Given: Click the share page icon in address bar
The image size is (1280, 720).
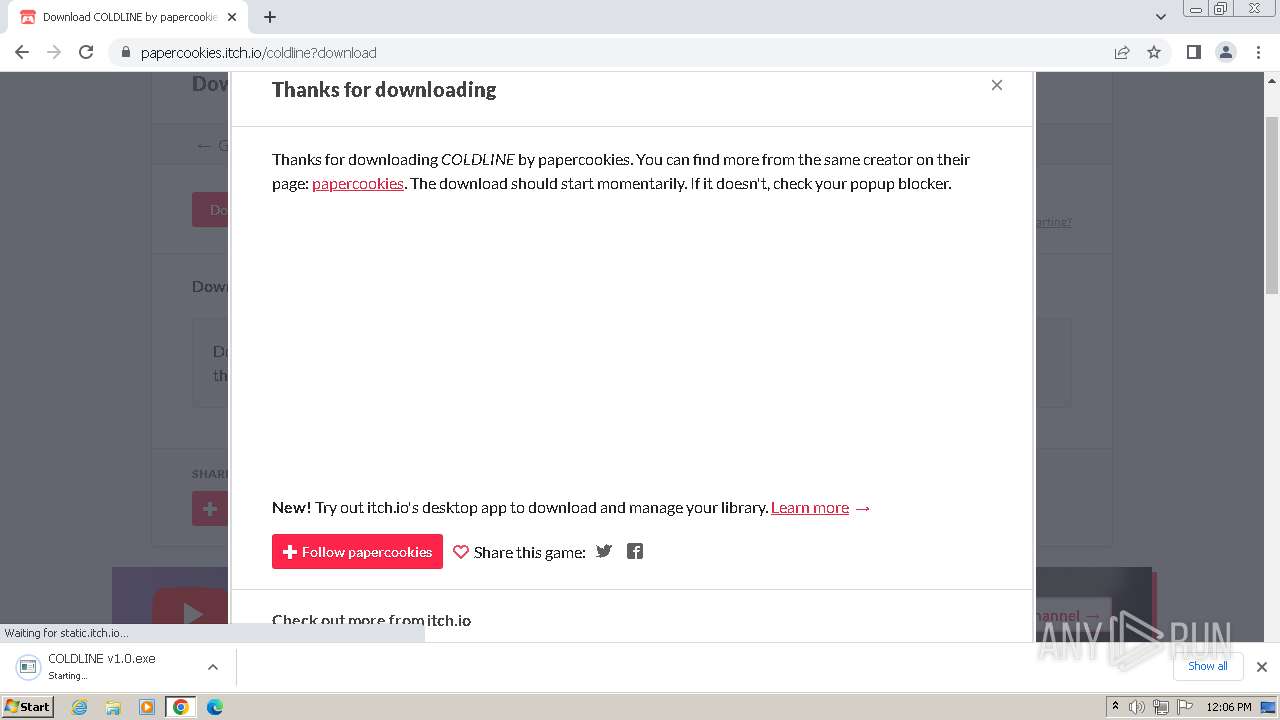Looking at the screenshot, I should pos(1122,52).
